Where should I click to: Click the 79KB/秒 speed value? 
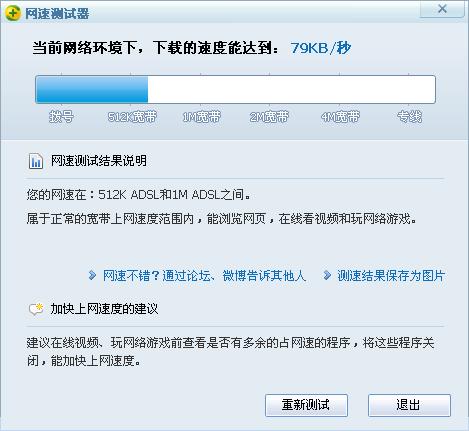click(321, 48)
